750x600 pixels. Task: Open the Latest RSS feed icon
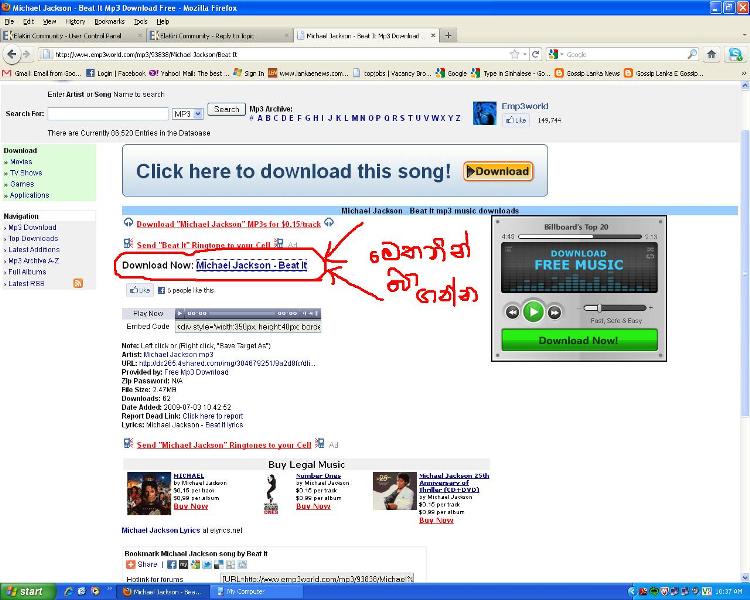point(78,283)
